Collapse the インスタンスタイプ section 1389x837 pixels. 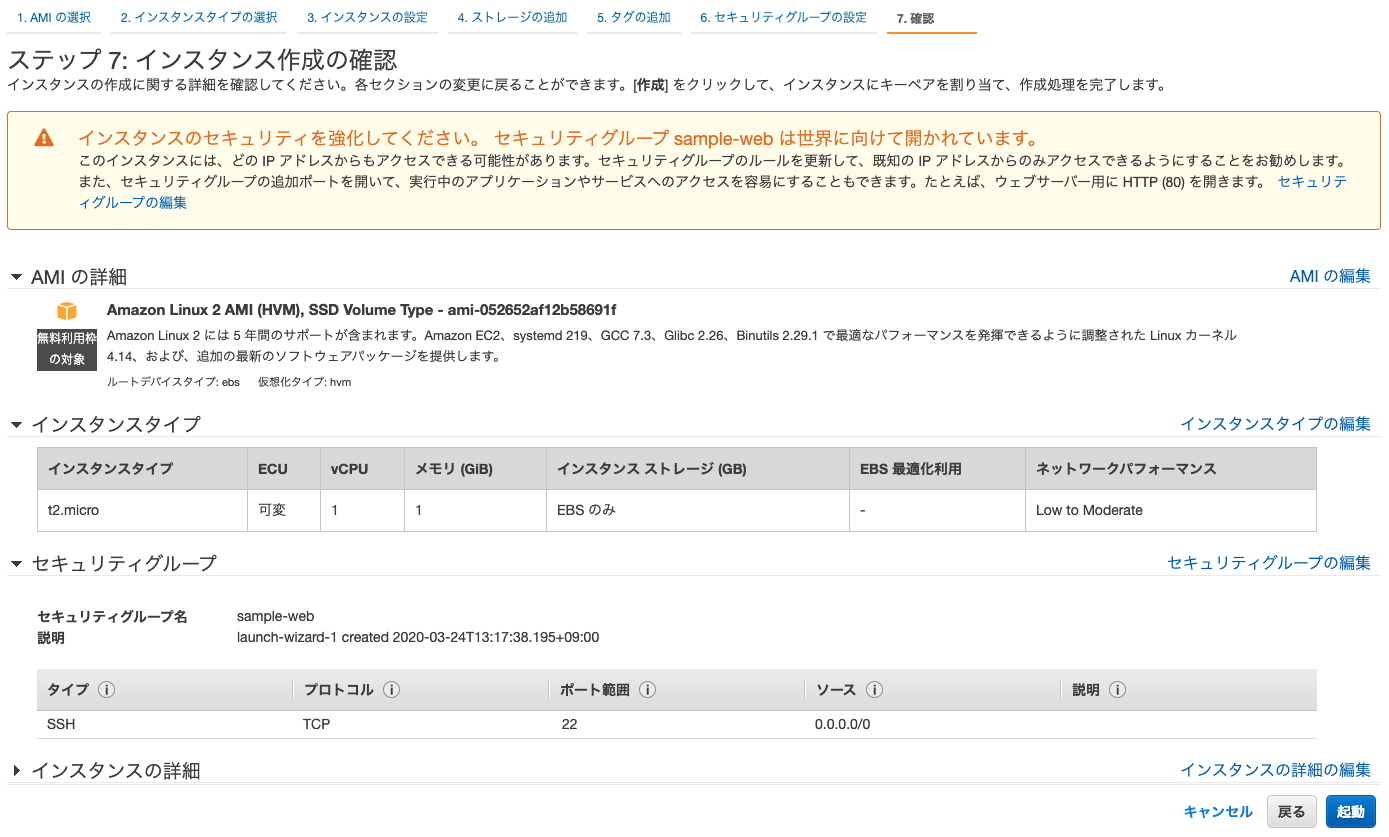tap(17, 424)
